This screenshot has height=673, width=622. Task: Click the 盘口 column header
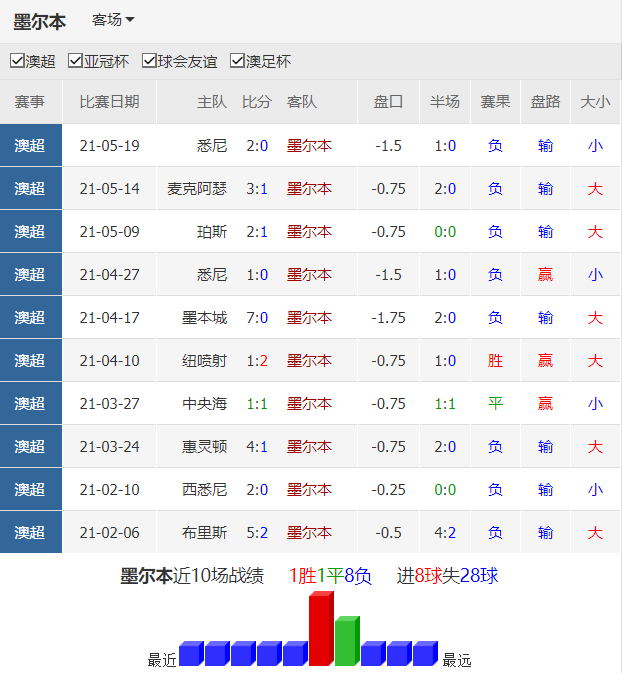(388, 102)
